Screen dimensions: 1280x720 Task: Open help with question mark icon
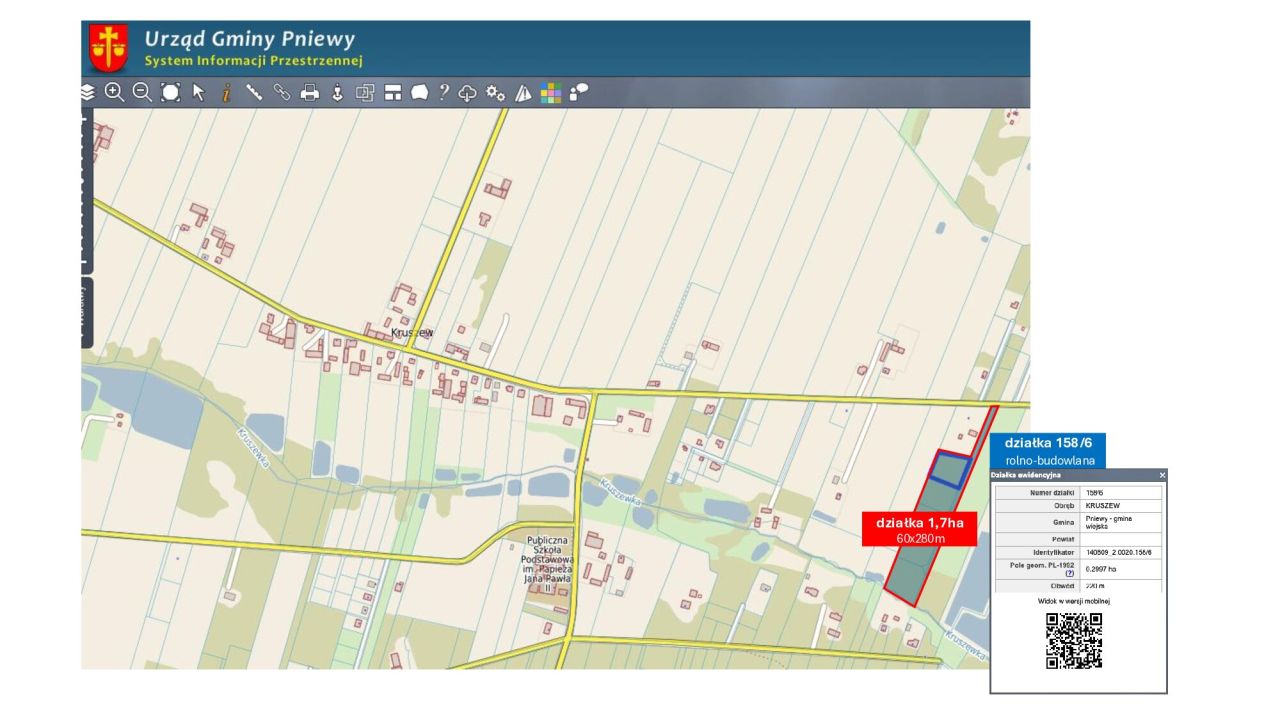[x=444, y=92]
